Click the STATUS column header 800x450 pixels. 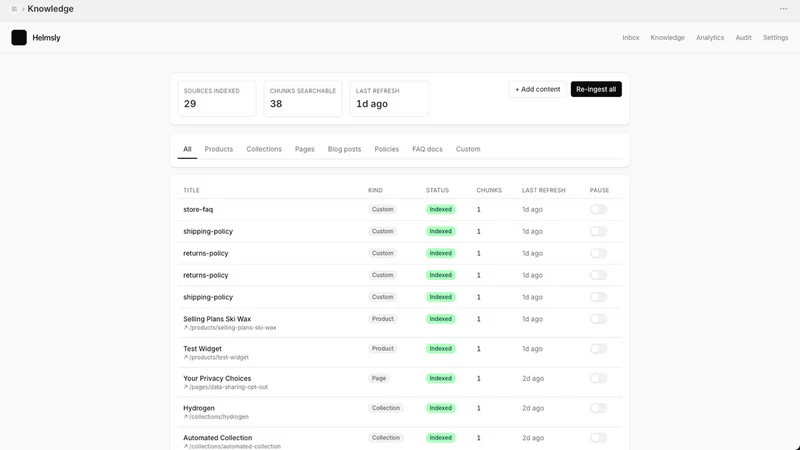pyautogui.click(x=437, y=190)
